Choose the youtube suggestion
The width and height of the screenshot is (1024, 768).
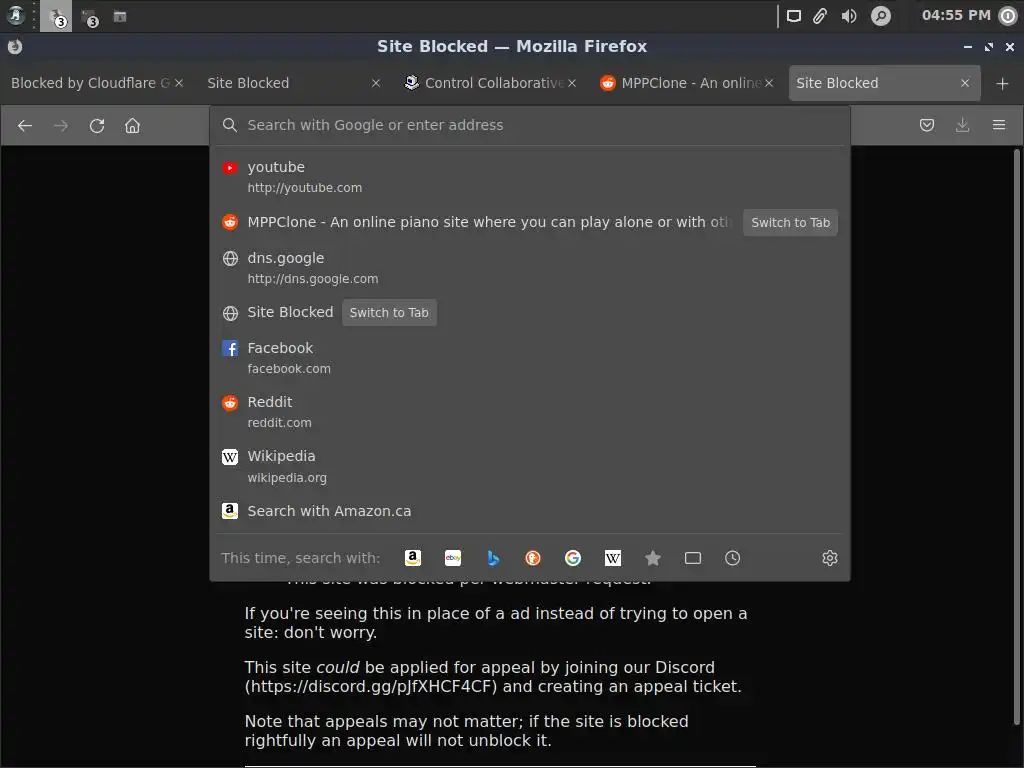point(530,177)
